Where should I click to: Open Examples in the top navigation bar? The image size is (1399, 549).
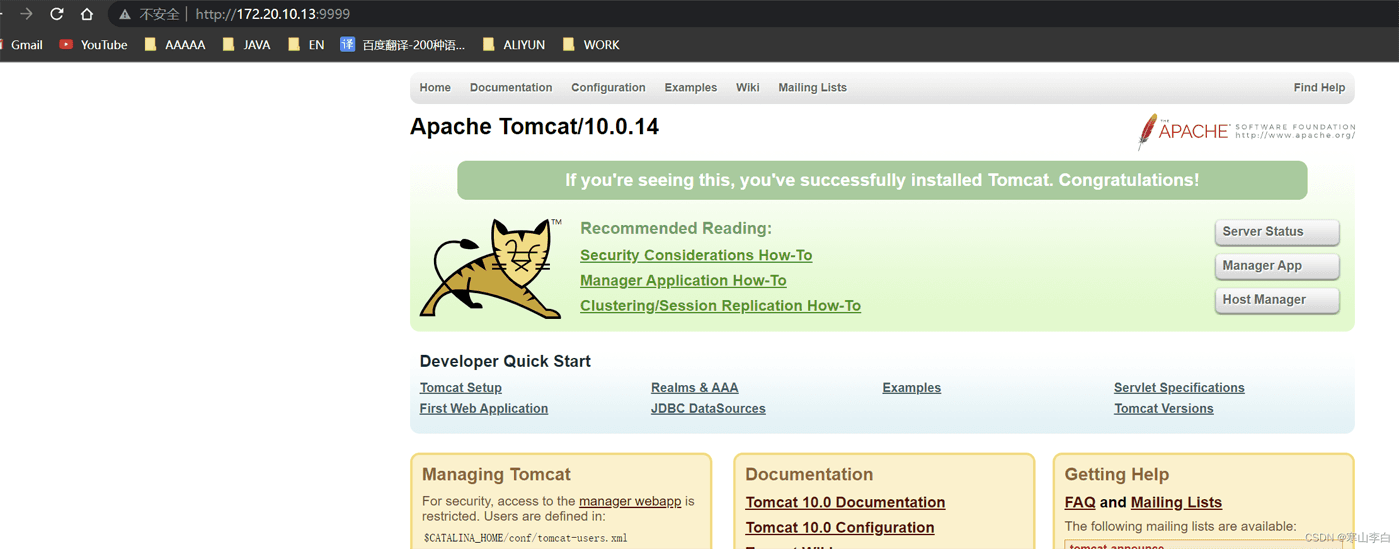click(691, 88)
